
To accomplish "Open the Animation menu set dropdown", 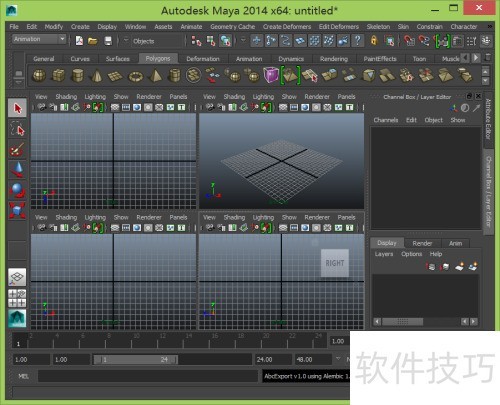I will (39, 39).
